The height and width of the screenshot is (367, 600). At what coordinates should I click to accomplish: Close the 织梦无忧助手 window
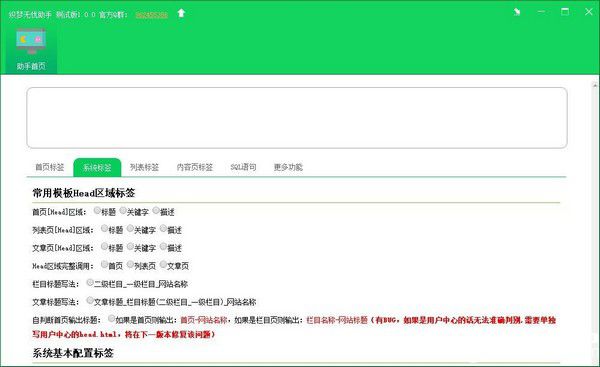[x=589, y=12]
